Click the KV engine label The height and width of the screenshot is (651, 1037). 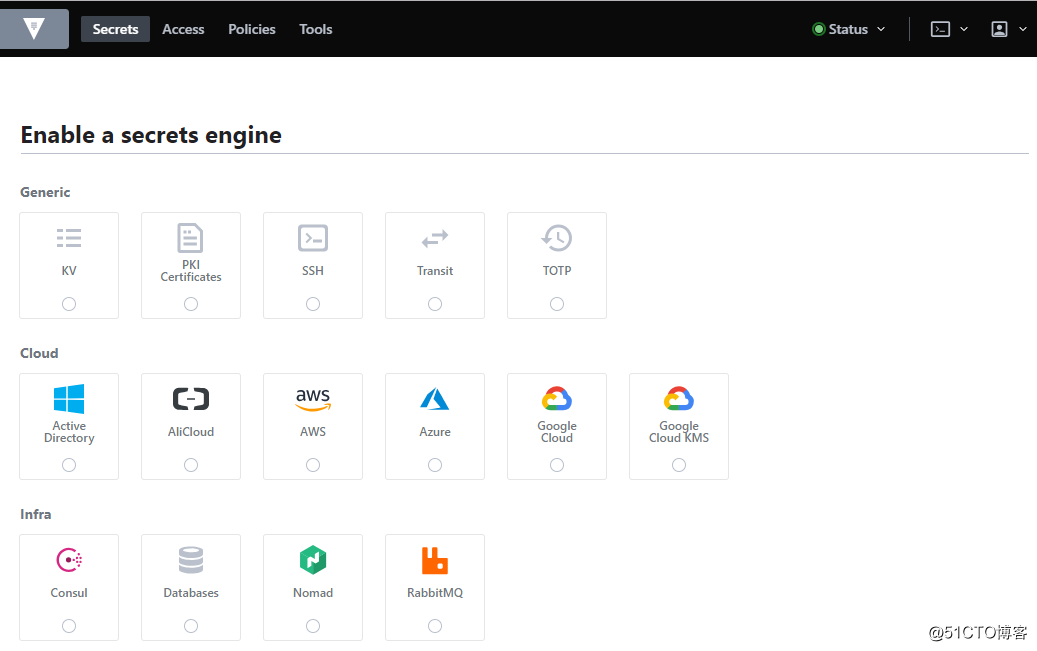coord(69,271)
